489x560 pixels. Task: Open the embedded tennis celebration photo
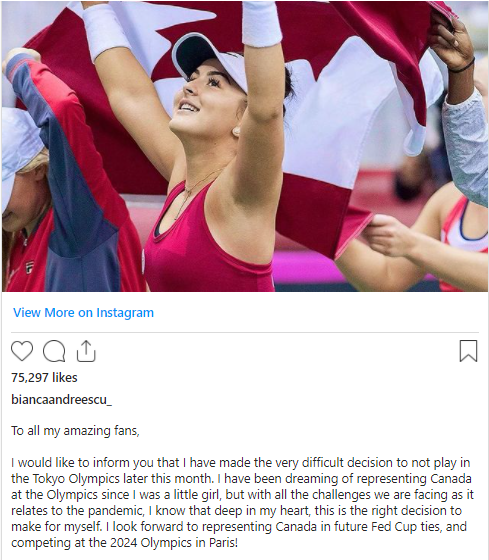(245, 146)
